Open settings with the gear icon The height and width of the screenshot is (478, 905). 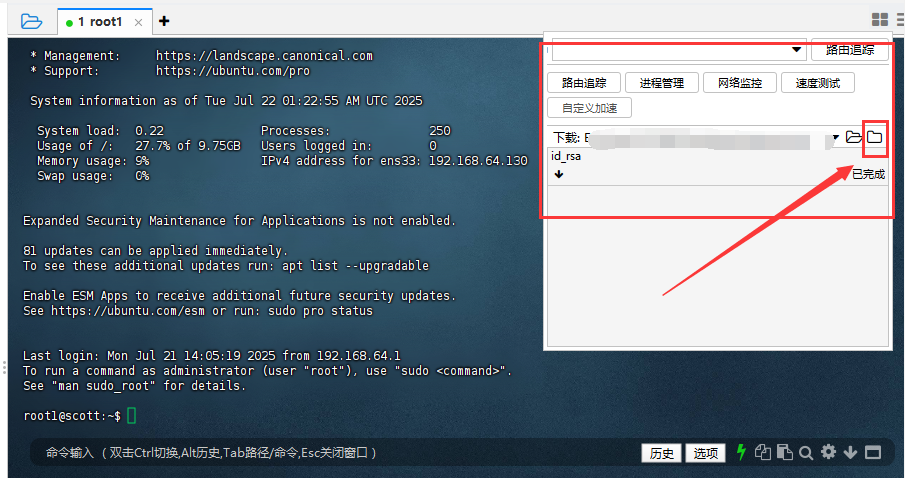click(828, 452)
